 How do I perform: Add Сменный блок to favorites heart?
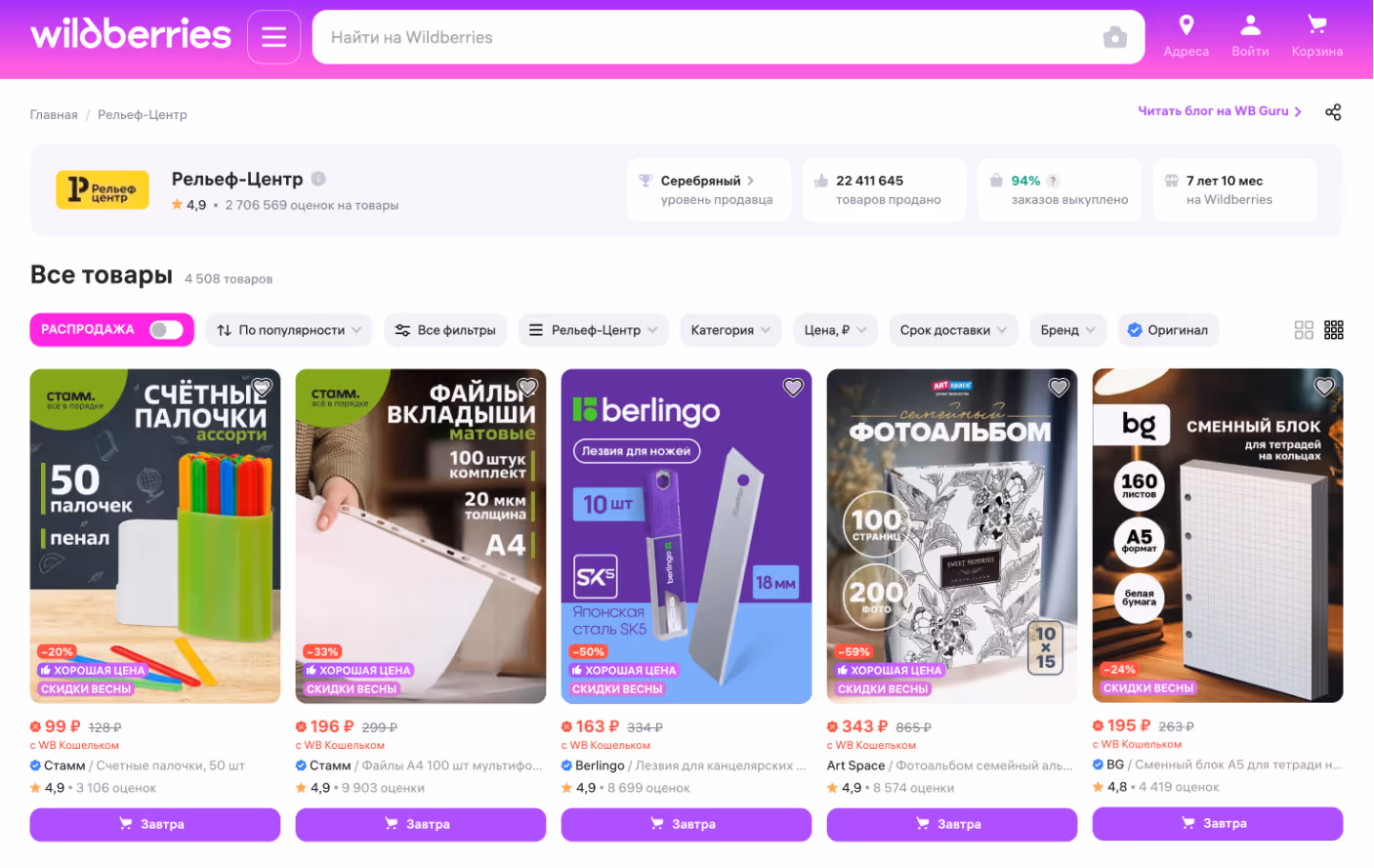1324,387
